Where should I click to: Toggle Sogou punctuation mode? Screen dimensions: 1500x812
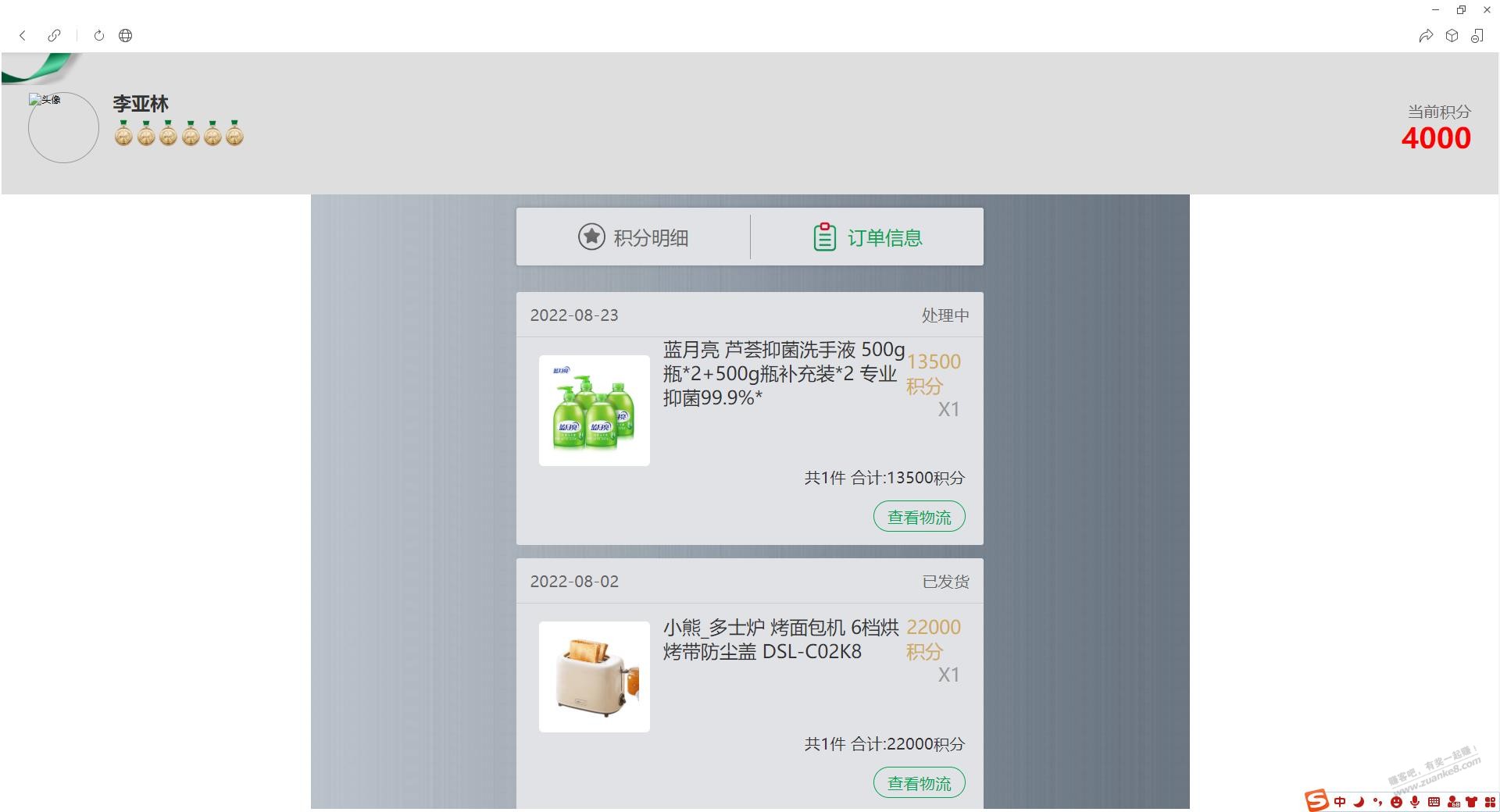pyautogui.click(x=1377, y=802)
